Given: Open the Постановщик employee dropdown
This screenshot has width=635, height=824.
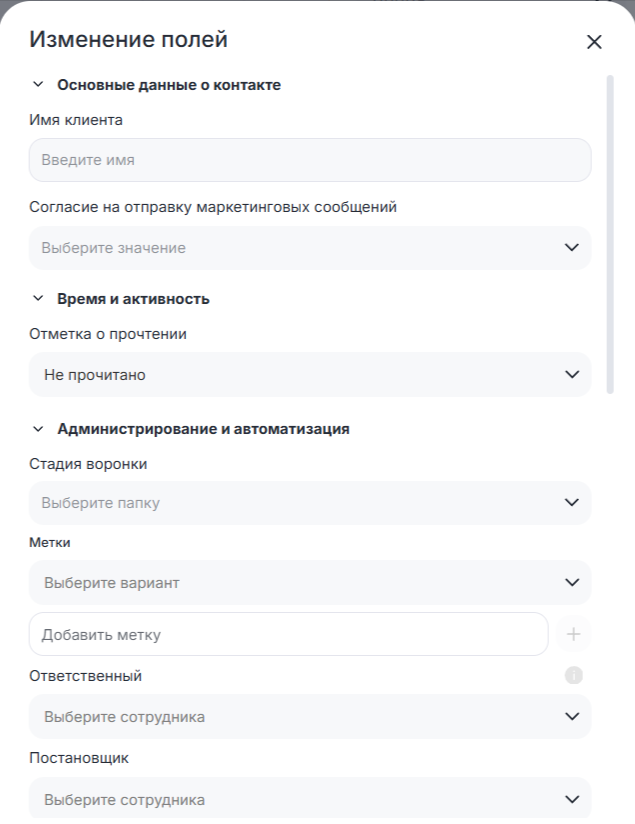Looking at the screenshot, I should (300, 800).
